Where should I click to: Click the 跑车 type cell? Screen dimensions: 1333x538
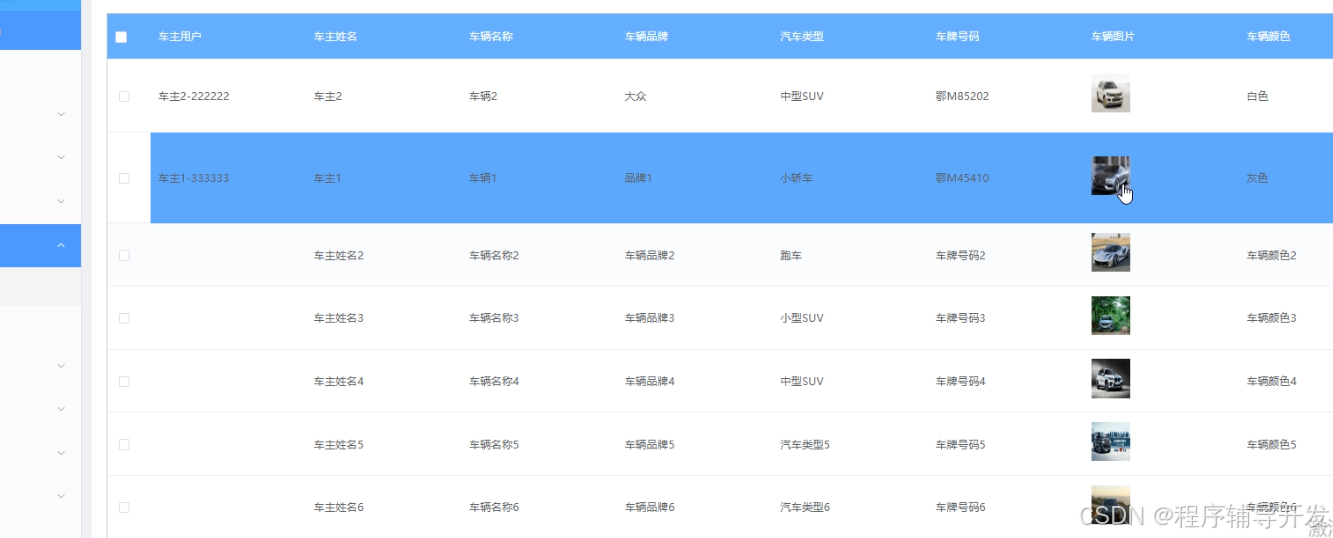click(x=791, y=255)
